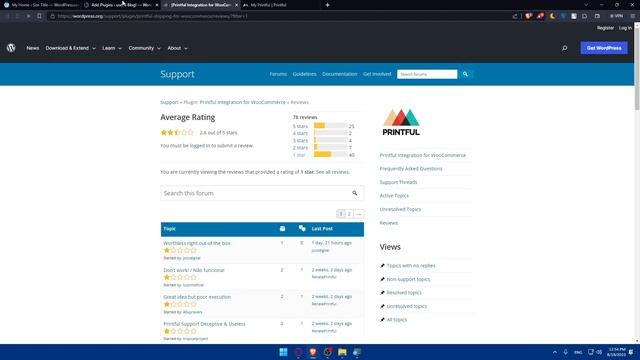Open the Brave browser taskbar icon
This screenshot has width=640, height=360.
click(x=313, y=352)
